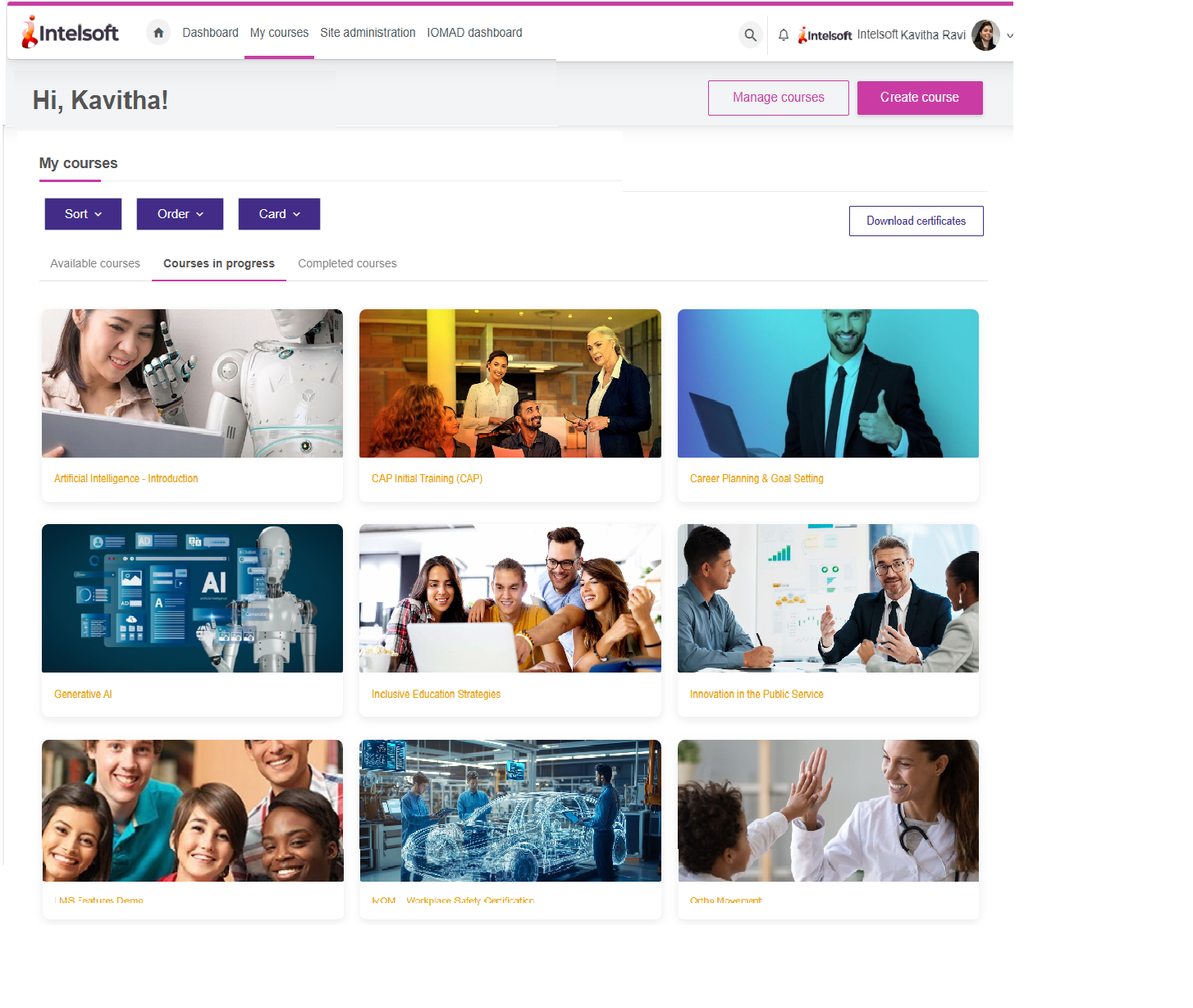Click Kavitha Ravi's profile avatar
The image size is (1193, 1008).
(985, 35)
